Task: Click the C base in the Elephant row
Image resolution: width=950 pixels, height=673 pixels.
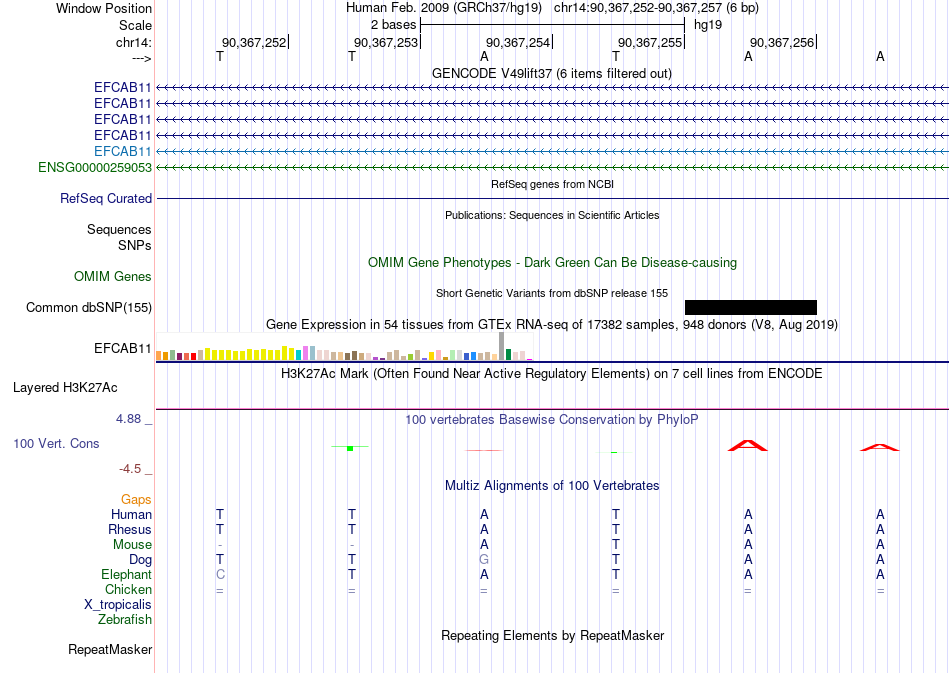Action: (220, 574)
